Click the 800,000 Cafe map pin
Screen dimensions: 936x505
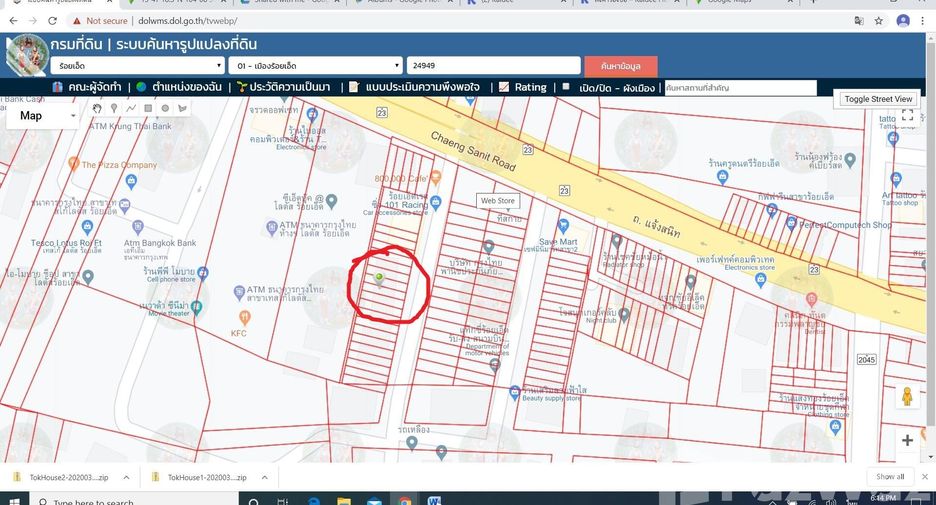pos(436,177)
